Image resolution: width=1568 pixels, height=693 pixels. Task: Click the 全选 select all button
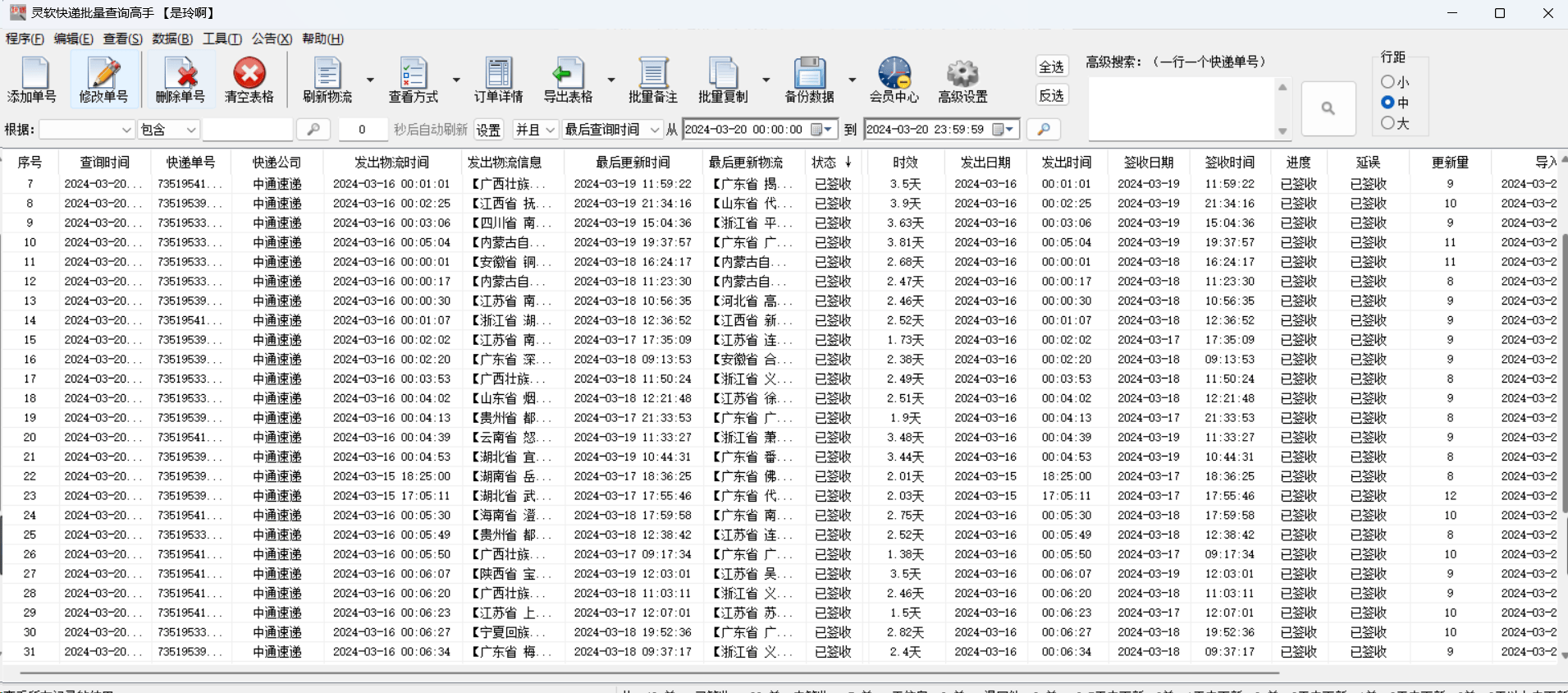click(x=1051, y=67)
